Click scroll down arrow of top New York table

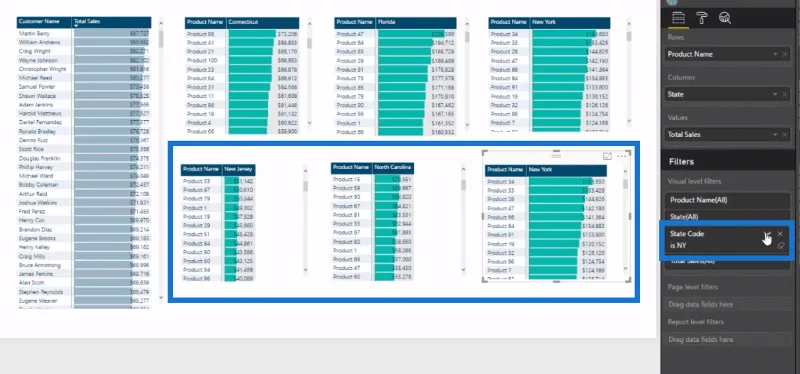pyautogui.click(x=629, y=121)
